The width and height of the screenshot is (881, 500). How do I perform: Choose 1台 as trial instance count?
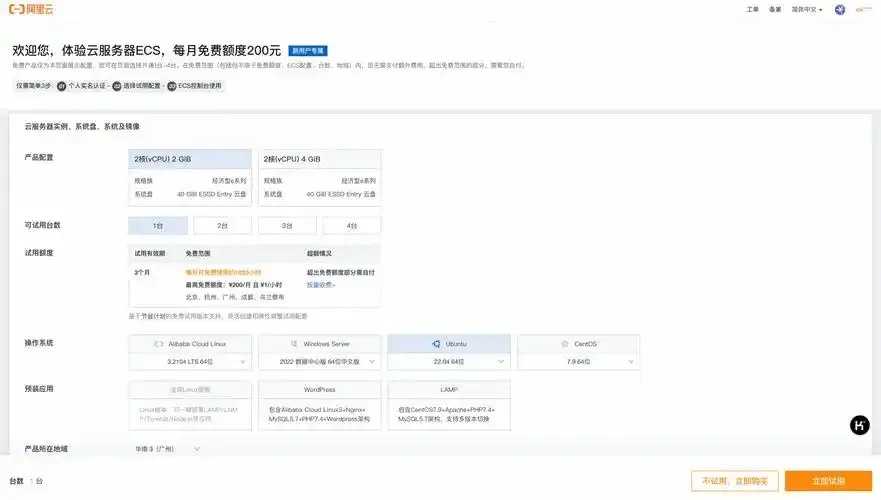158,225
